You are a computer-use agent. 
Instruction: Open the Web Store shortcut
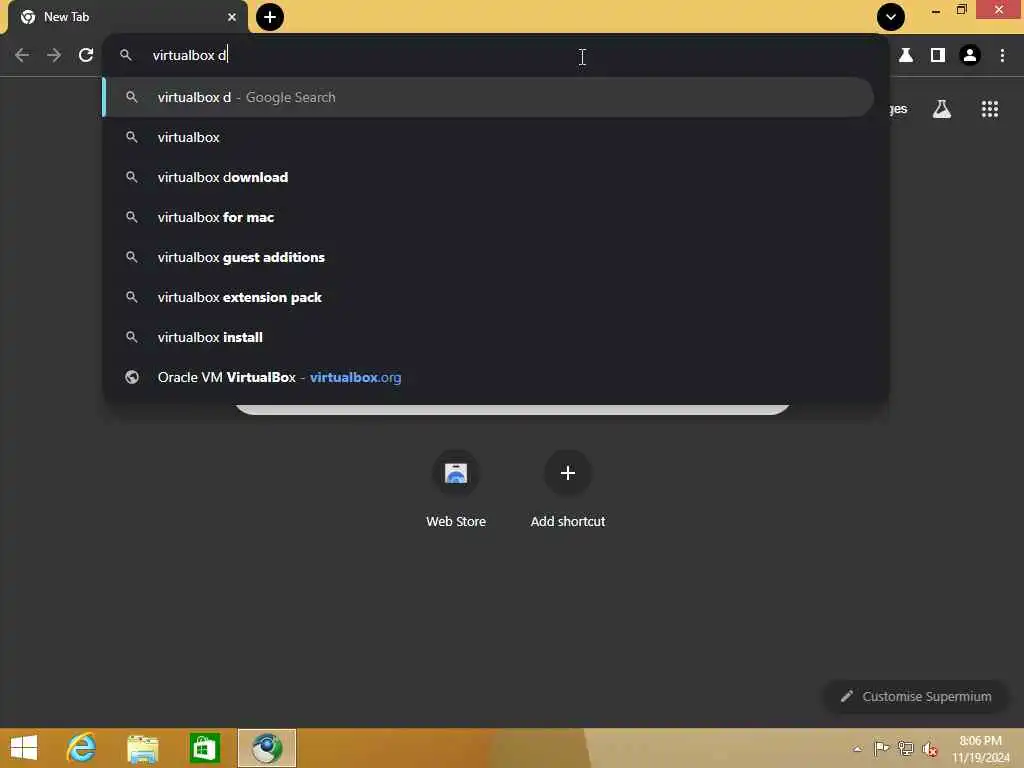(x=456, y=490)
